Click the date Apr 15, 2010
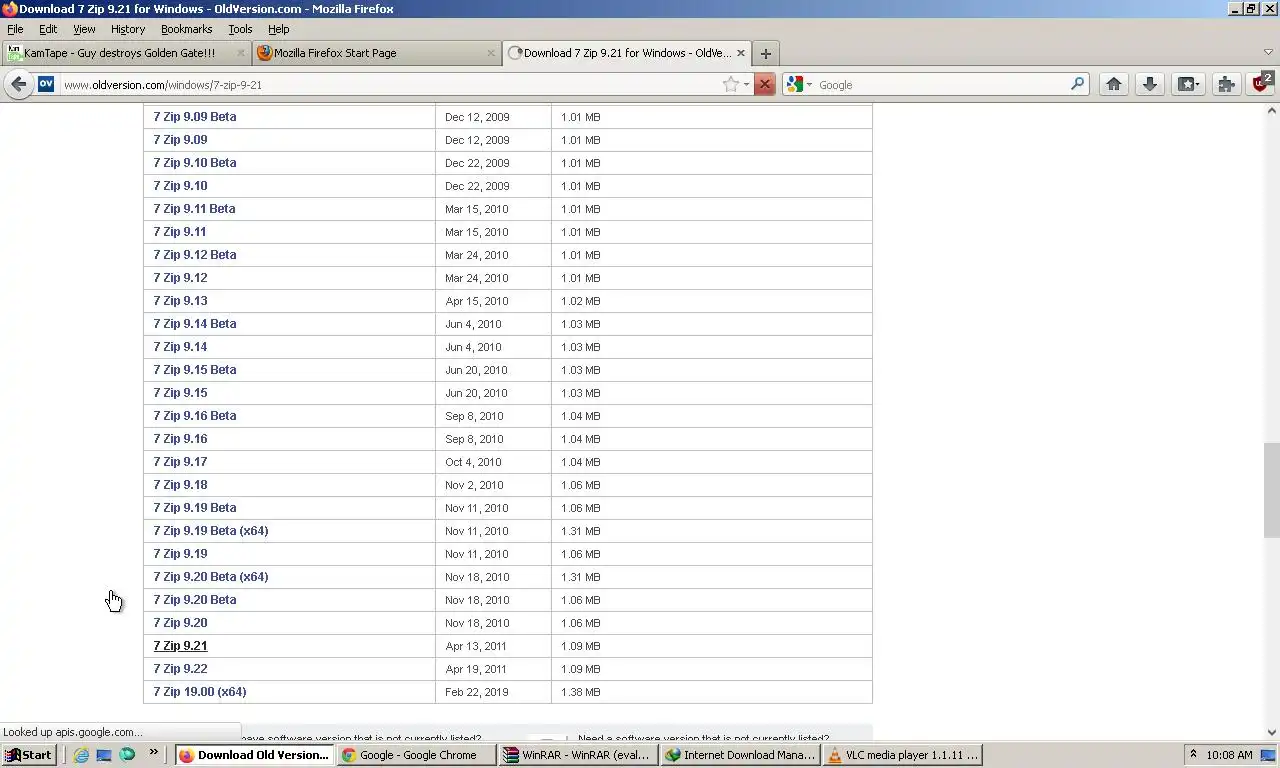Viewport: 1280px width, 768px height. coord(476,301)
